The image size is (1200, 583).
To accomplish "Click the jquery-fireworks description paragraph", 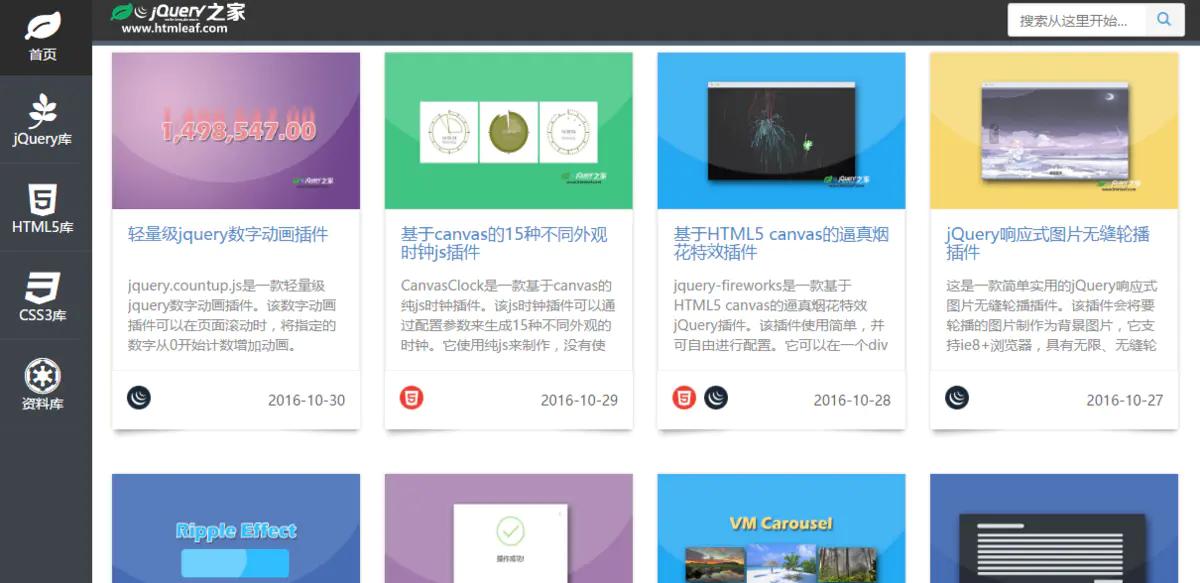I will pyautogui.click(x=781, y=316).
